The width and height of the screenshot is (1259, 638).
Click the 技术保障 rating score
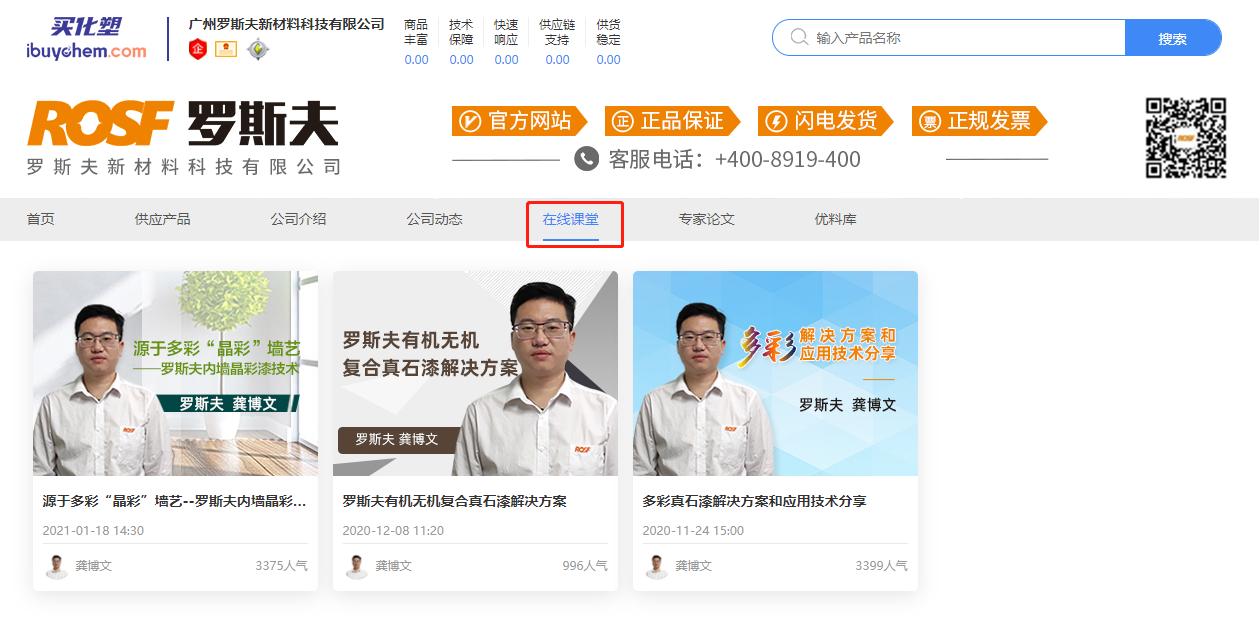[461, 60]
